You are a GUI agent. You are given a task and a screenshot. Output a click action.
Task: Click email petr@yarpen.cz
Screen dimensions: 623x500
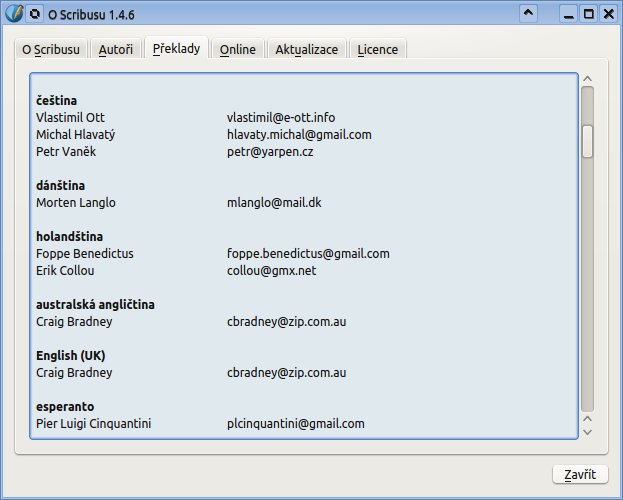pyautogui.click(x=270, y=152)
